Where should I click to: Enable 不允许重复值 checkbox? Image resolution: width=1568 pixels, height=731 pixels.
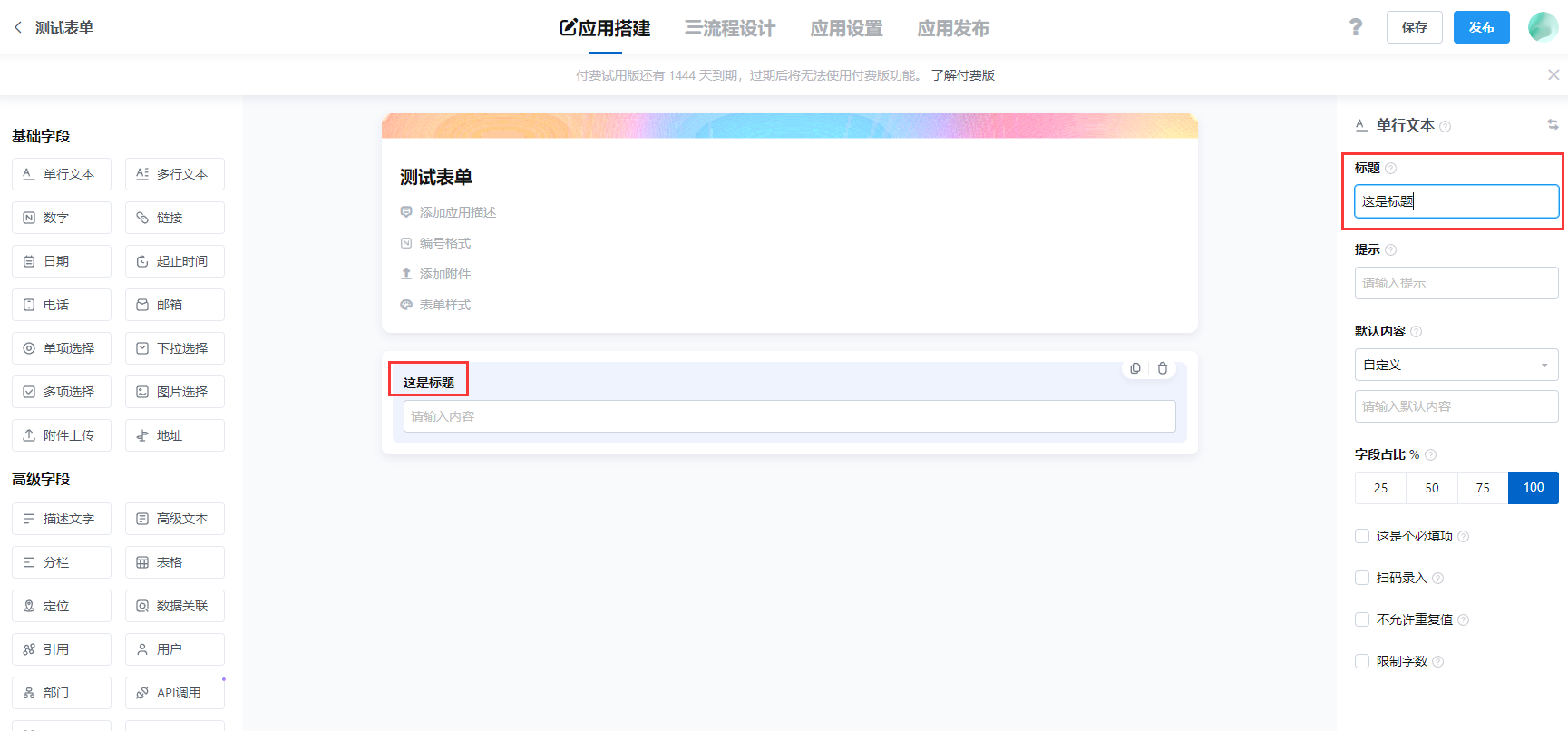[1362, 619]
